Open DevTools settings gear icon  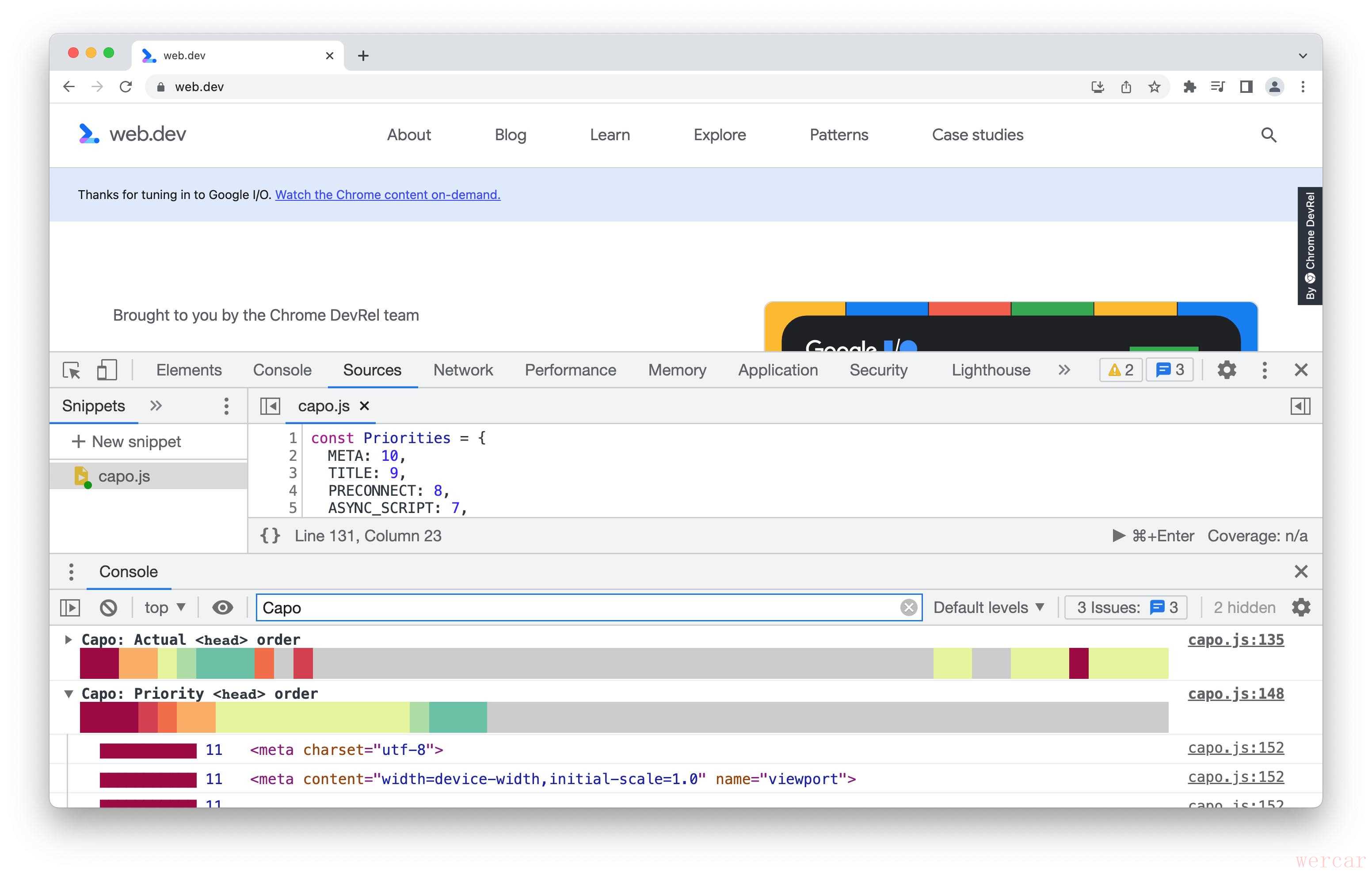(x=1226, y=370)
